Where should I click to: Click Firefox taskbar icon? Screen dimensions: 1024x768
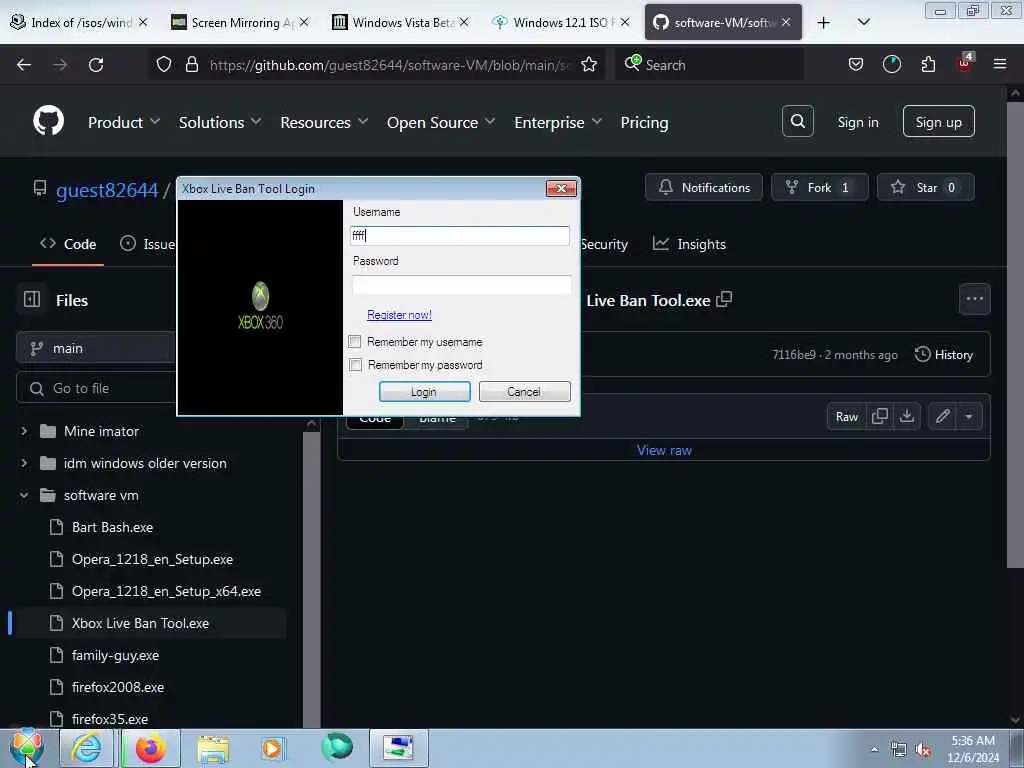(151, 748)
